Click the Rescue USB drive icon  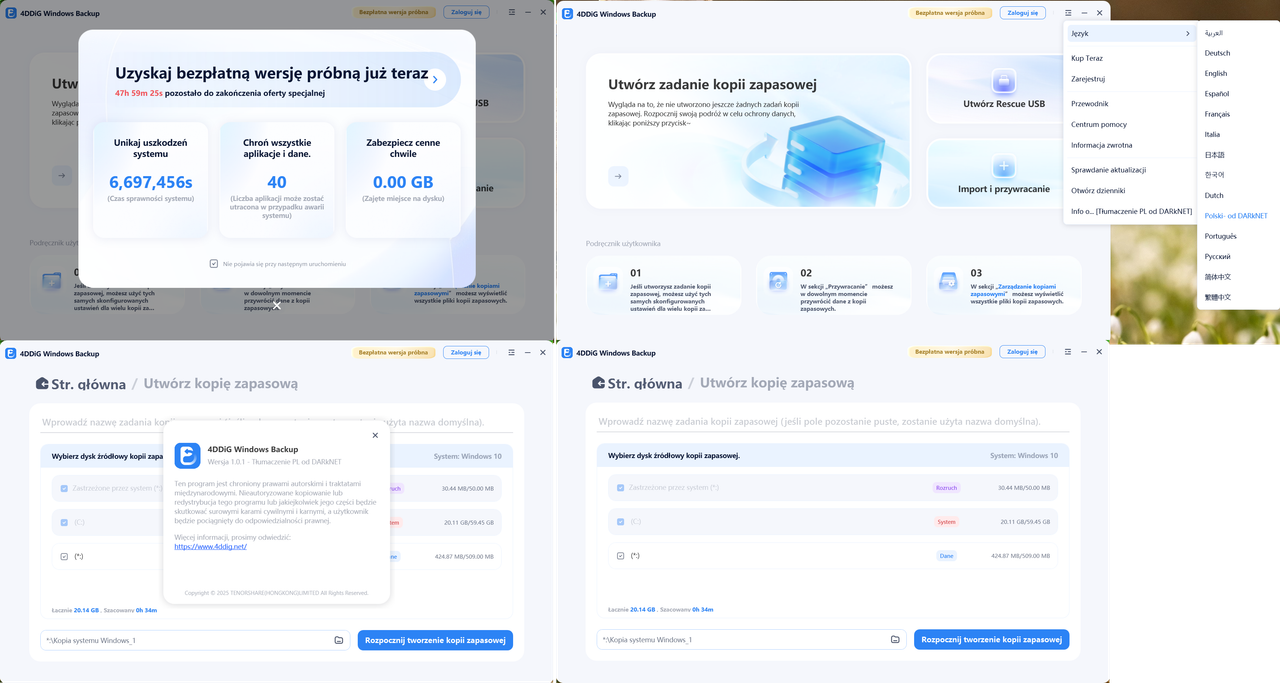point(1004,81)
